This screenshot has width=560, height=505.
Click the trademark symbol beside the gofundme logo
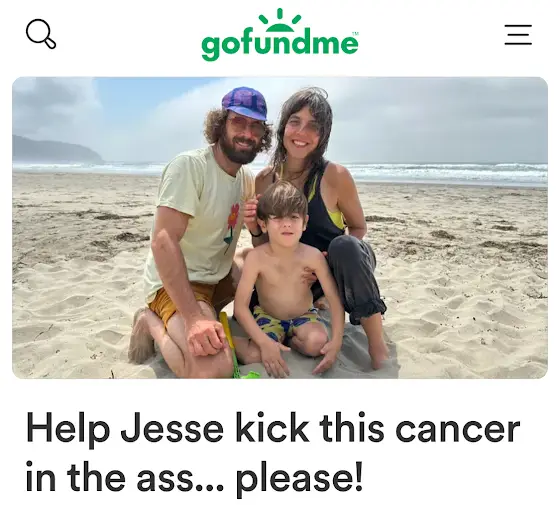coord(355,33)
